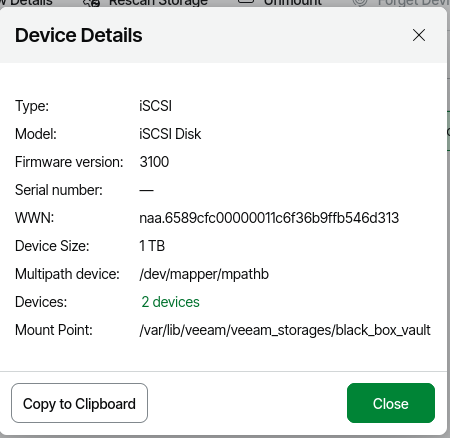Click the /dev/mapper/mpathb multipath value
The height and width of the screenshot is (438, 450).
coord(204,274)
